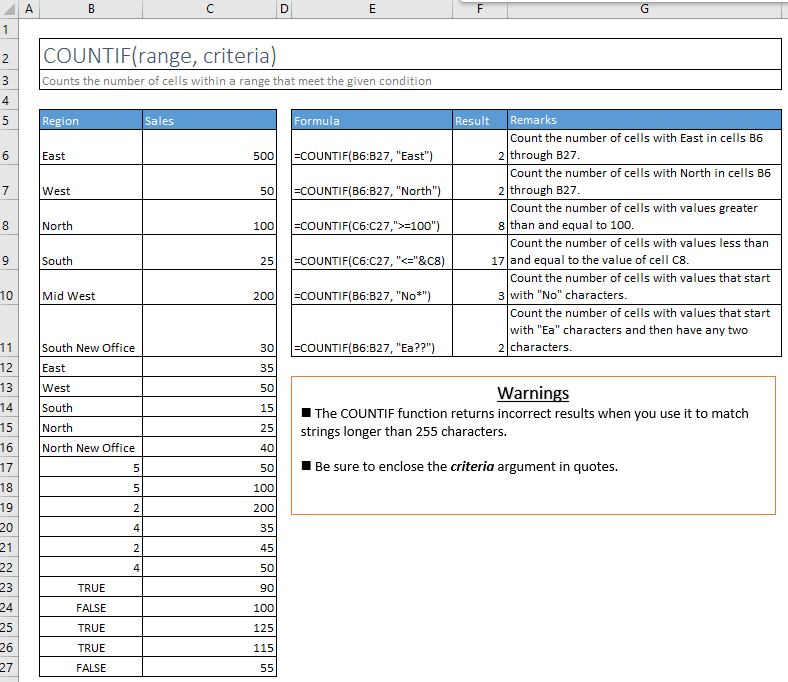Select the FALSE cell in row 24
This screenshot has width=788, height=682.
pyautogui.click(x=91, y=607)
